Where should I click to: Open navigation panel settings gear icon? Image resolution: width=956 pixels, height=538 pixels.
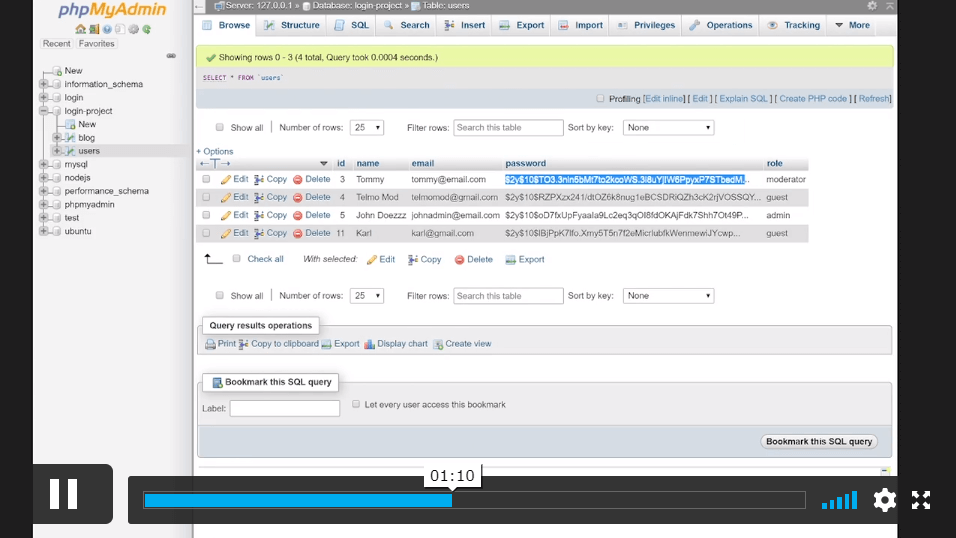pyautogui.click(x=134, y=29)
